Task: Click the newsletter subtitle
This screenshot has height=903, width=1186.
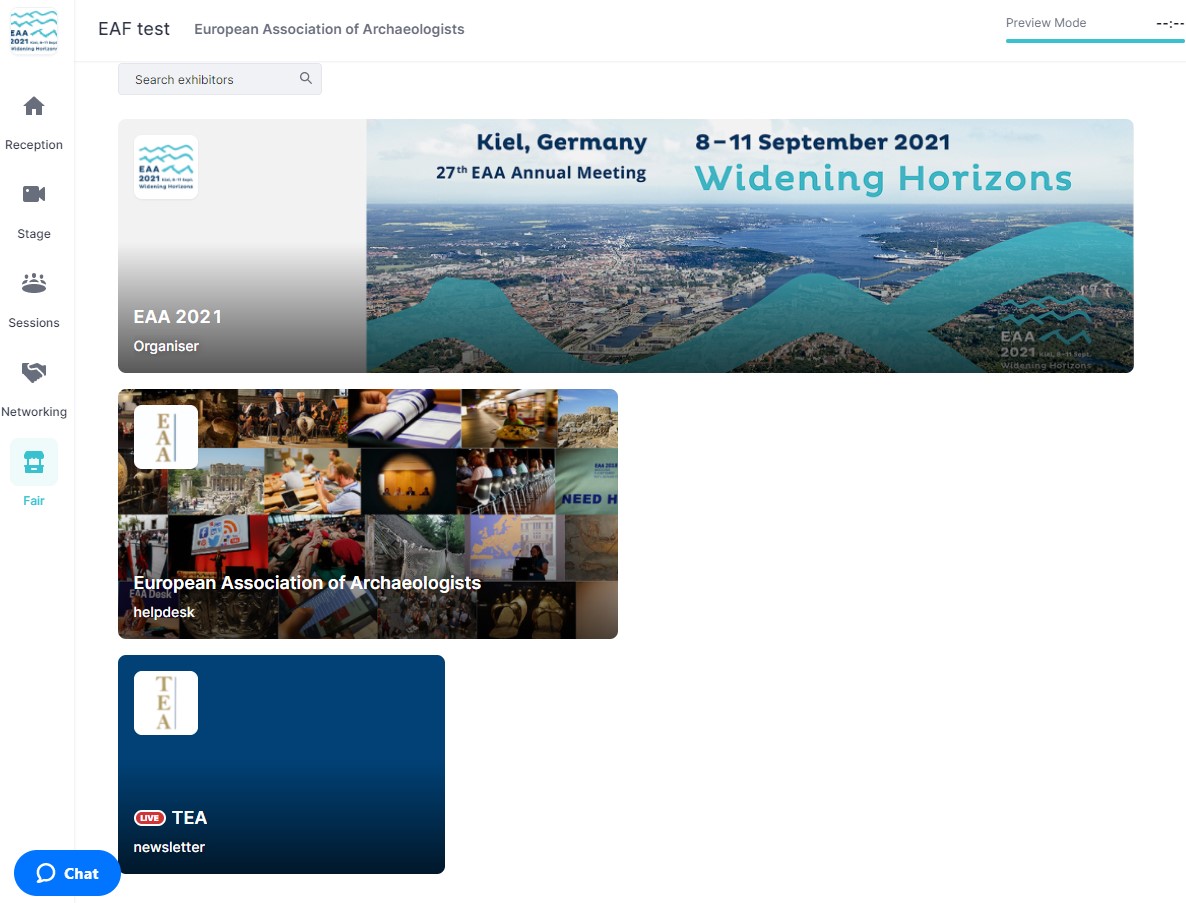Action: point(169,847)
